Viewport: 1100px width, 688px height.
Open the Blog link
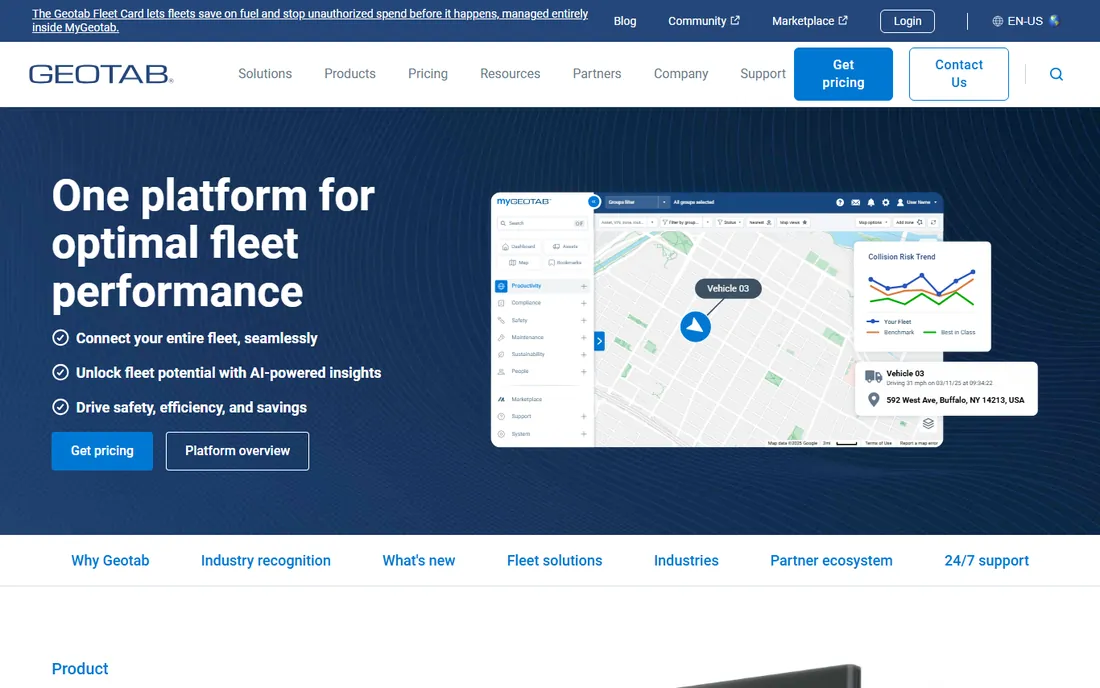pyautogui.click(x=624, y=21)
